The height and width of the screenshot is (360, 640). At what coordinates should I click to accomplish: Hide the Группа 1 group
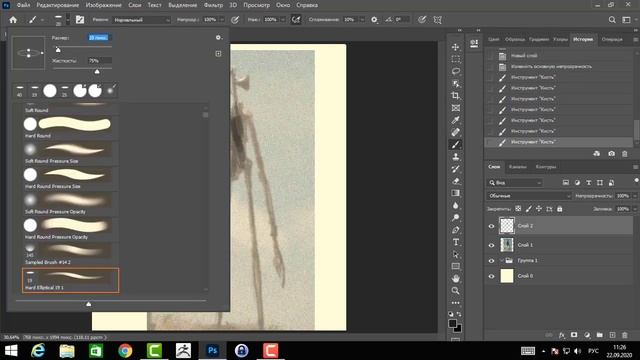coord(491,260)
